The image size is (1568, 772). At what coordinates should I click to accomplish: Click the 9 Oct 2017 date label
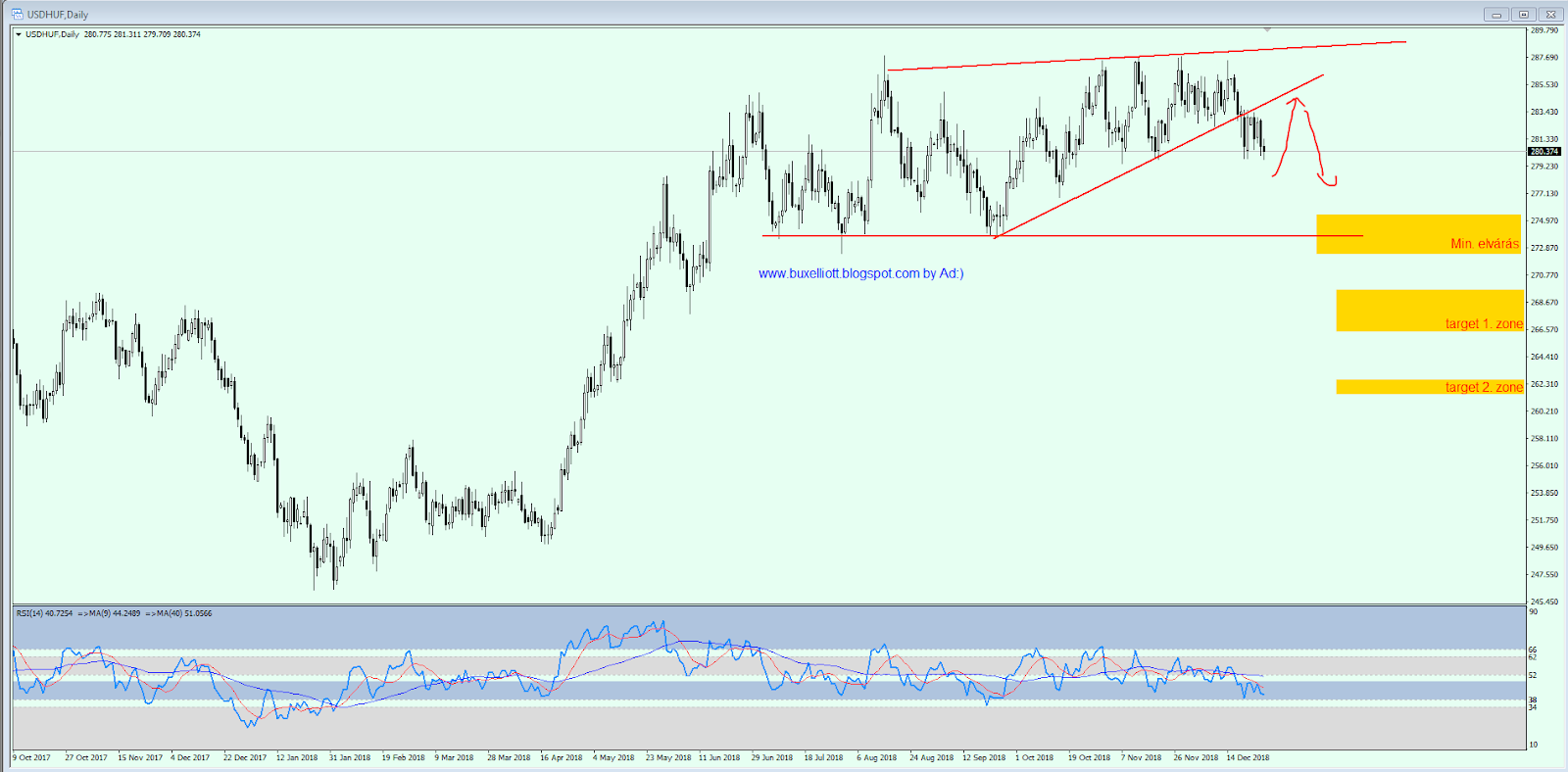tap(31, 757)
